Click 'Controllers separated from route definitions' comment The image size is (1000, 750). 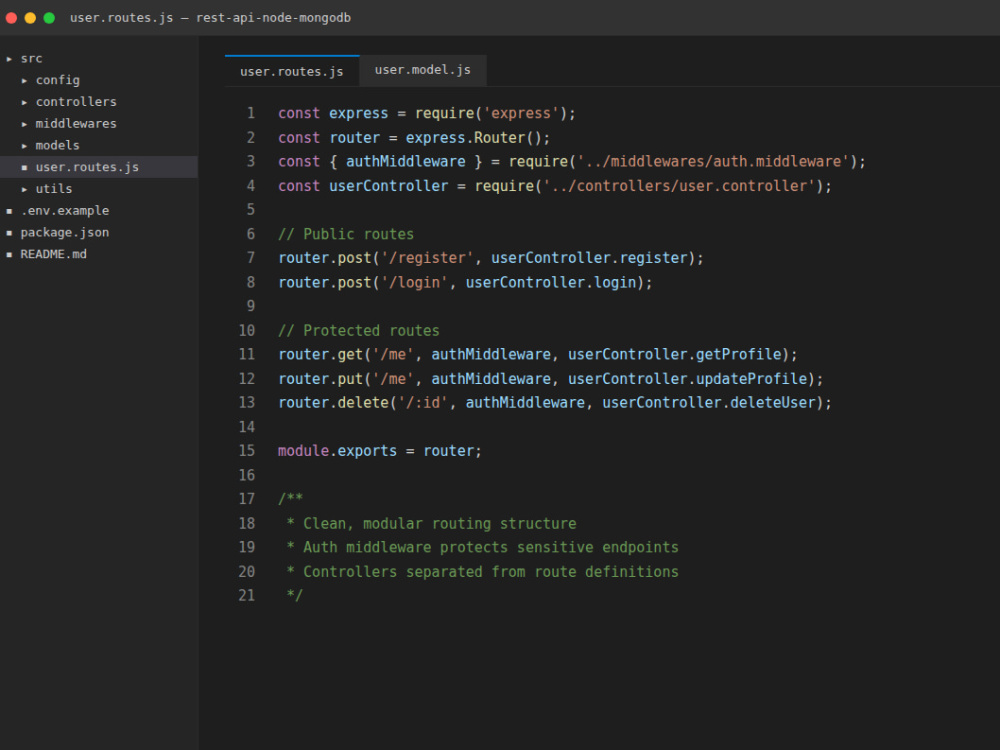490,572
